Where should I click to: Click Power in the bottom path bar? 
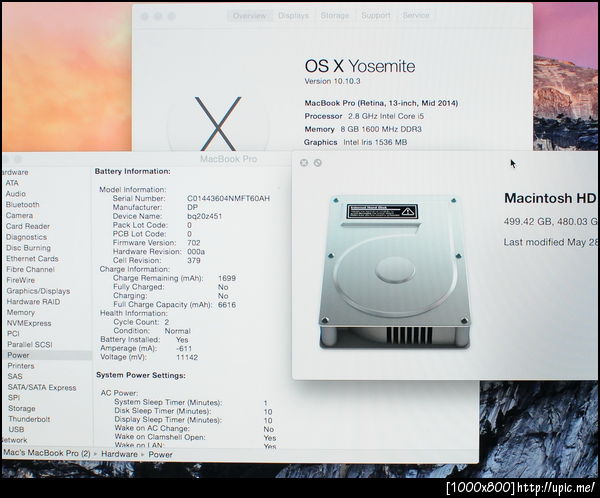coord(160,454)
